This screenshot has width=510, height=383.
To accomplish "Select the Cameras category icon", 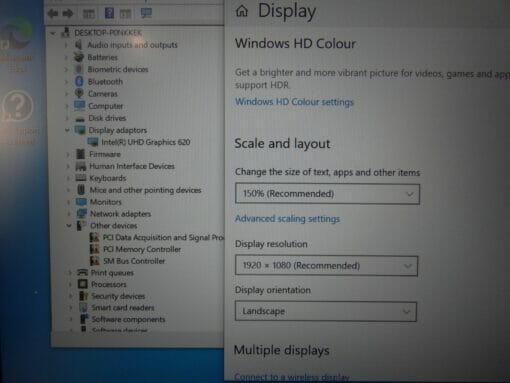I will 79,93.
